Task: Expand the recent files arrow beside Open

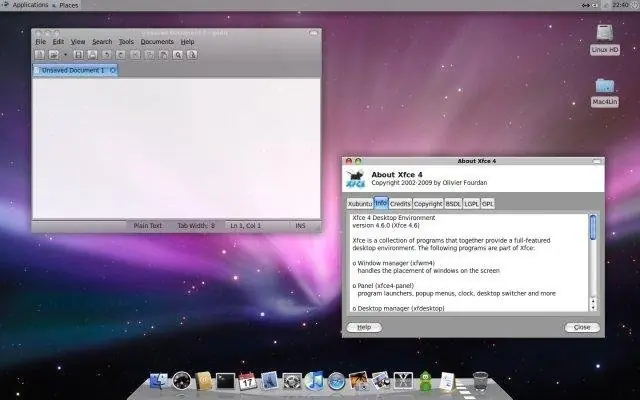Action: (x=65, y=55)
